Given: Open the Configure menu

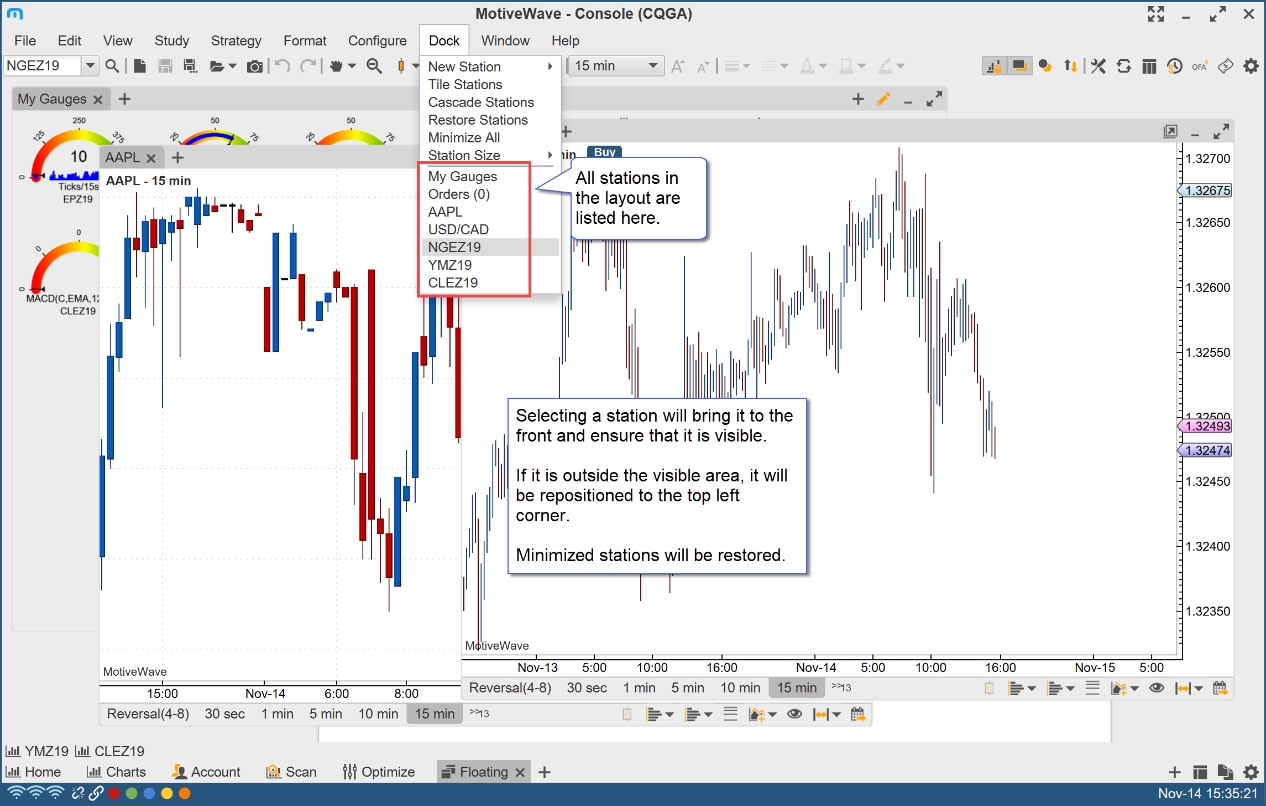Looking at the screenshot, I should pos(377,41).
